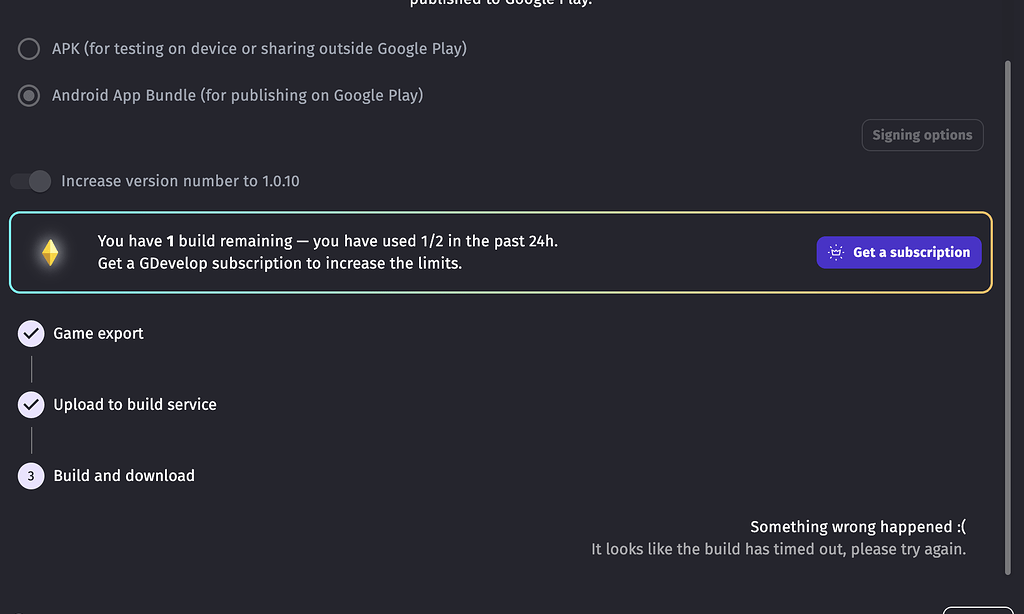1024x614 pixels.
Task: Click the yellow diamond subscription gem icon
Action: (x=51, y=251)
